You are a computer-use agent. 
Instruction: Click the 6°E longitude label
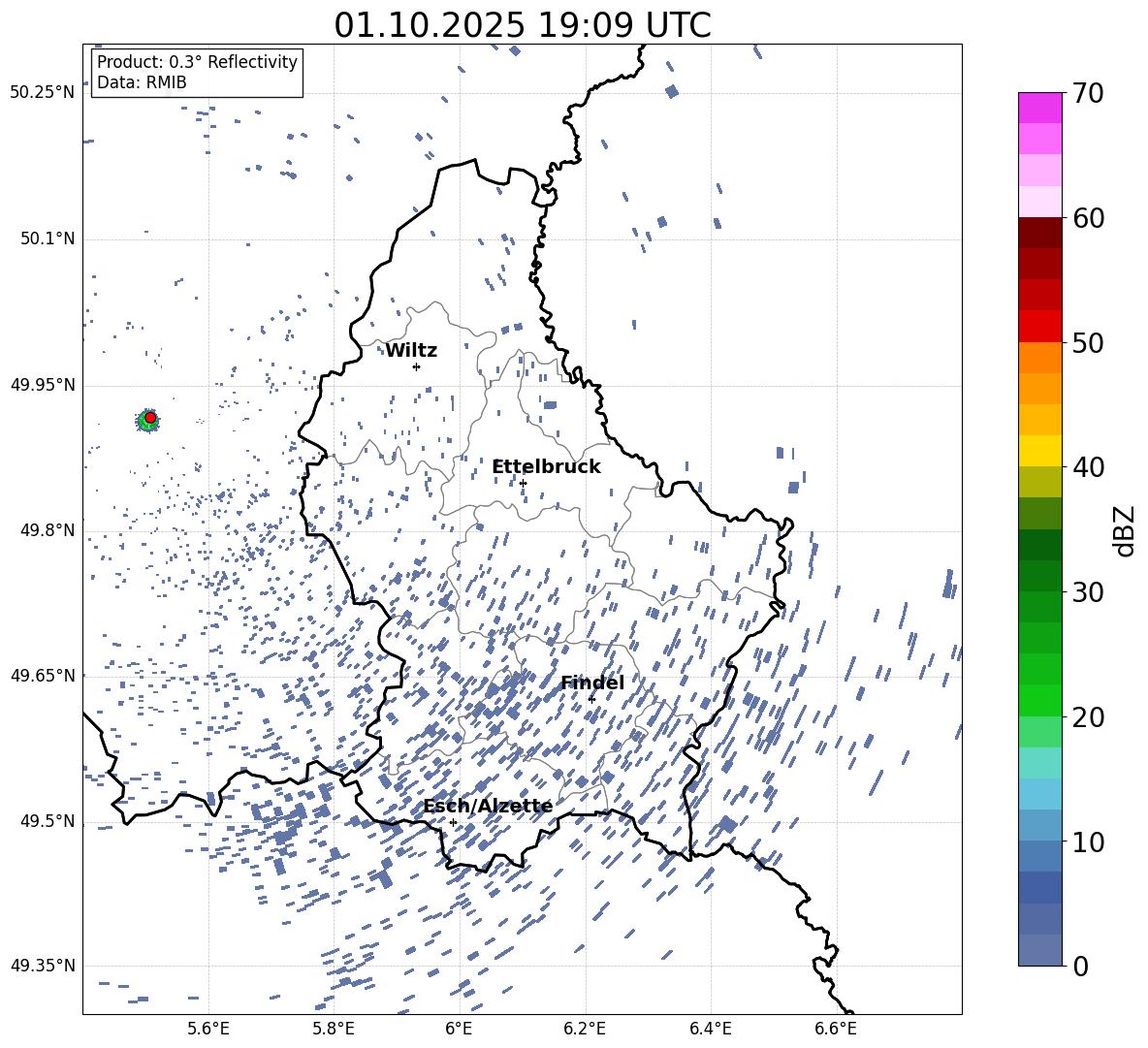point(459,1029)
